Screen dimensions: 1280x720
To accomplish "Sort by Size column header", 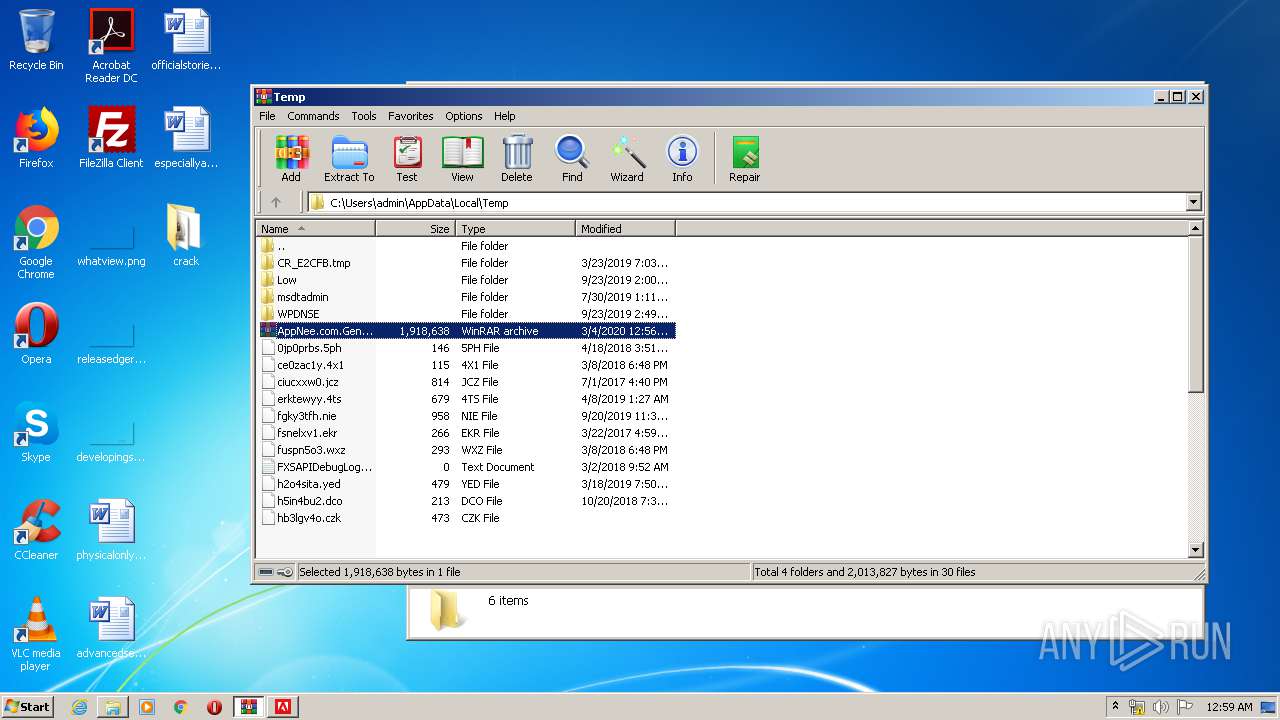I will point(415,229).
